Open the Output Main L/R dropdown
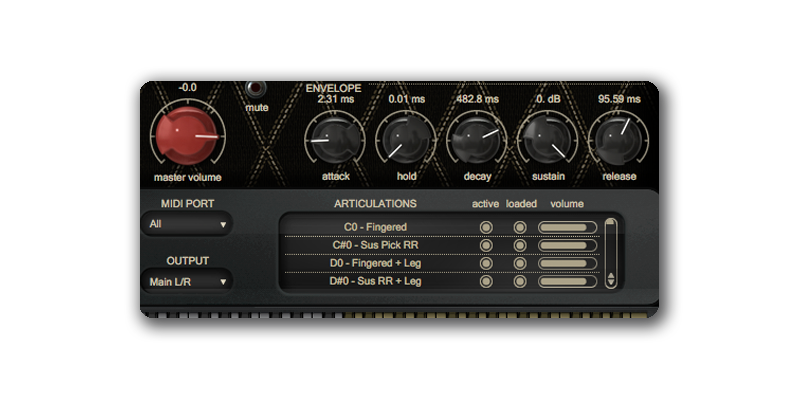 click(187, 282)
